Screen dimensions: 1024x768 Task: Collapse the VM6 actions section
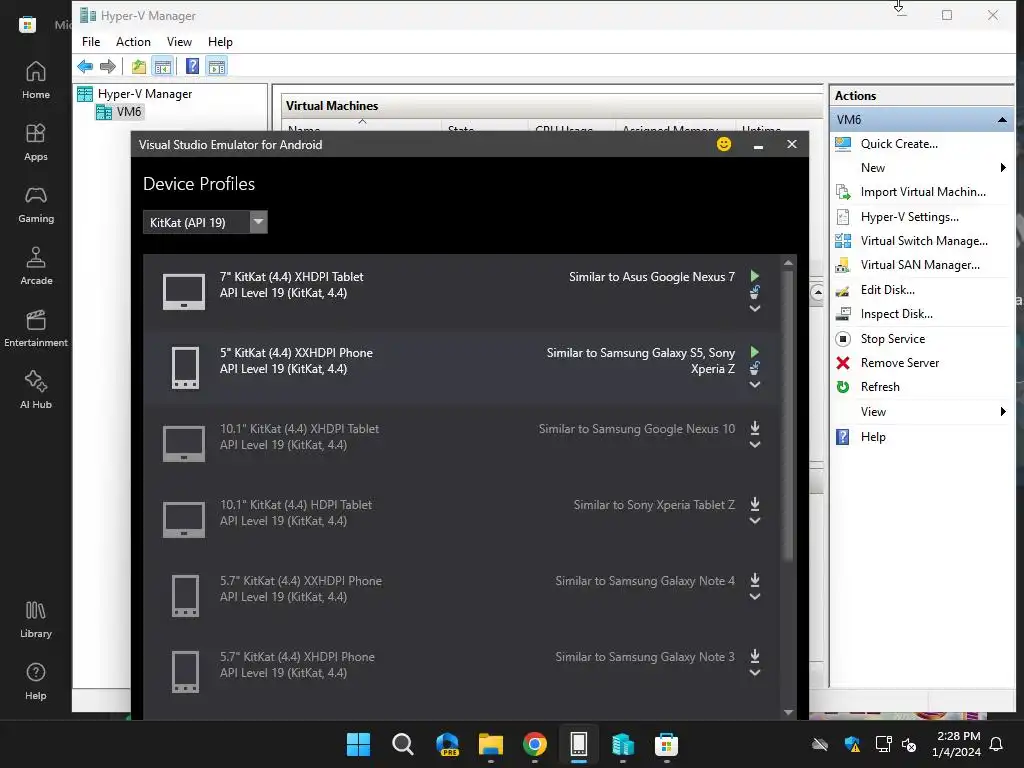1002,120
